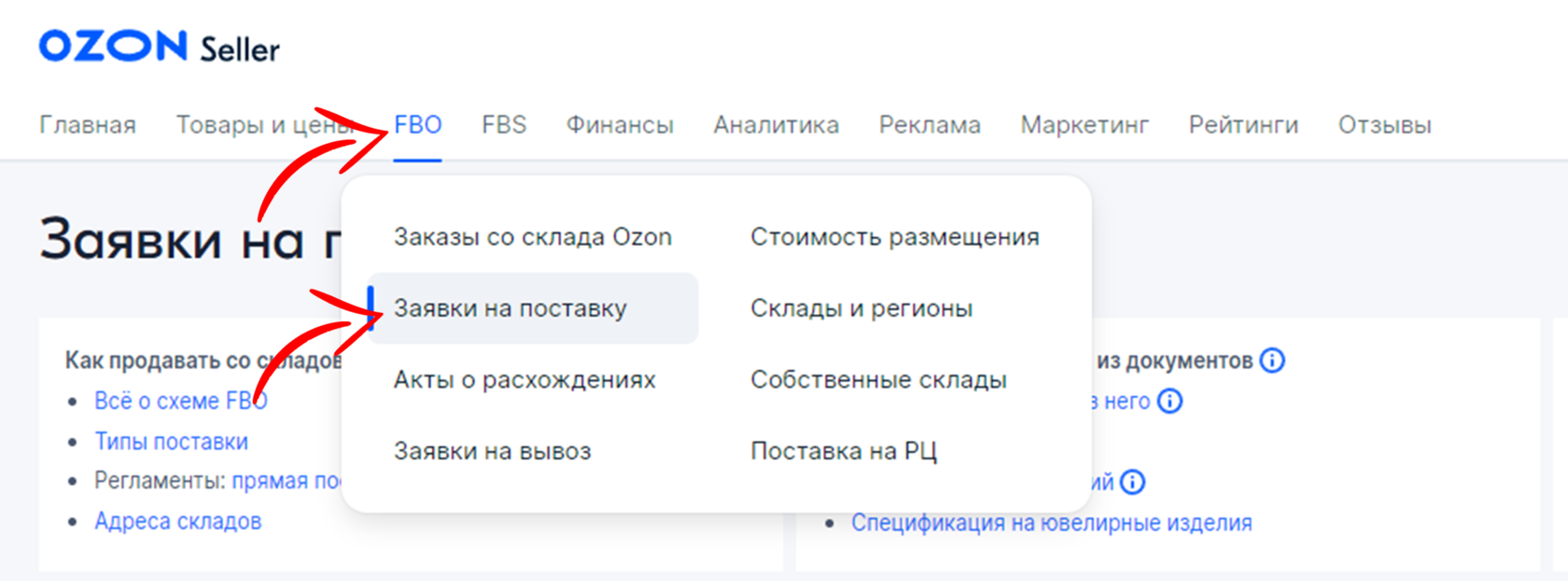Open the FBO menu tab

[417, 125]
